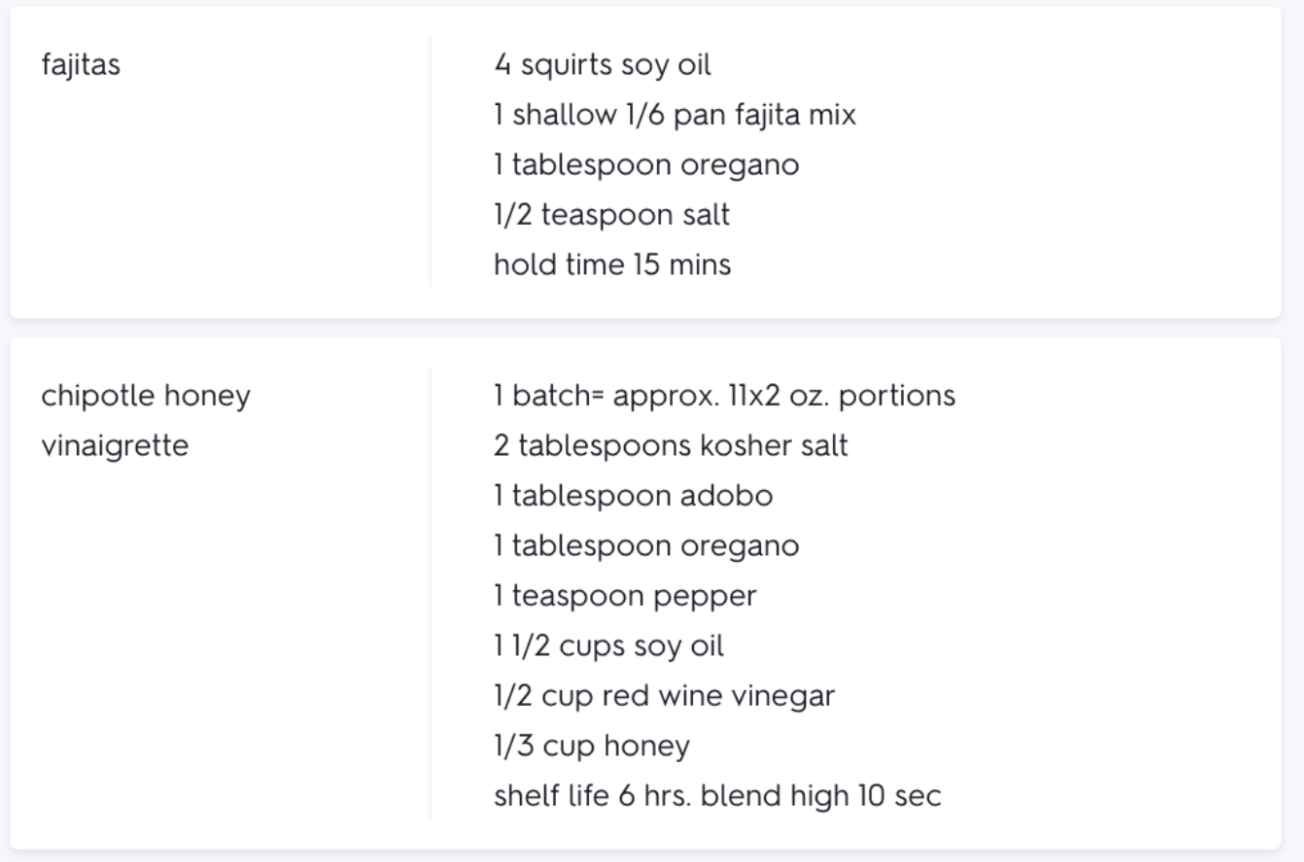Click the divider line in fajitas card
This screenshot has width=1304, height=862.
[430, 162]
